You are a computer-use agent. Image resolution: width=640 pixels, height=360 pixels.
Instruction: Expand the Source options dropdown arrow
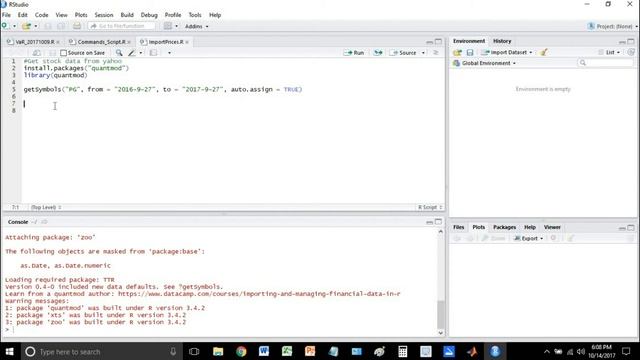coord(423,53)
